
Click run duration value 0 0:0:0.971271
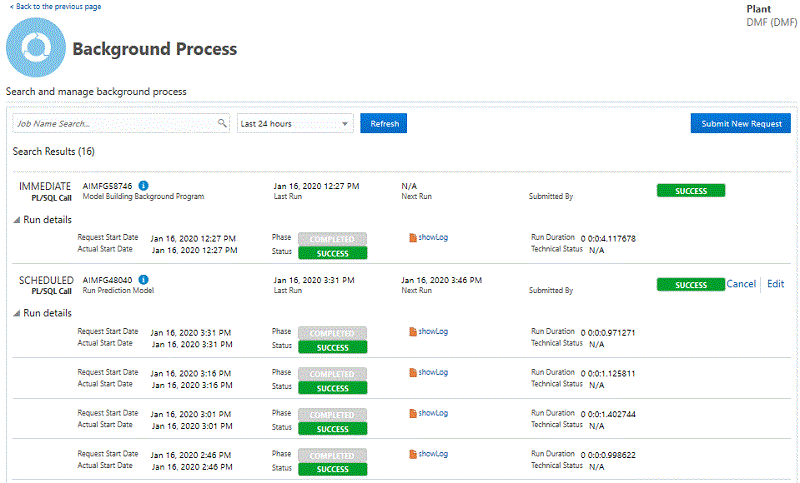(608, 333)
